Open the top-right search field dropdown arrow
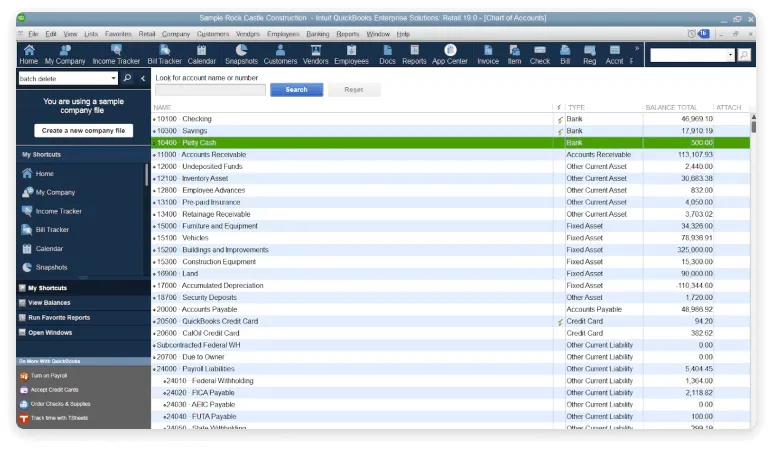Screen dimensions: 772x449 [731, 55]
